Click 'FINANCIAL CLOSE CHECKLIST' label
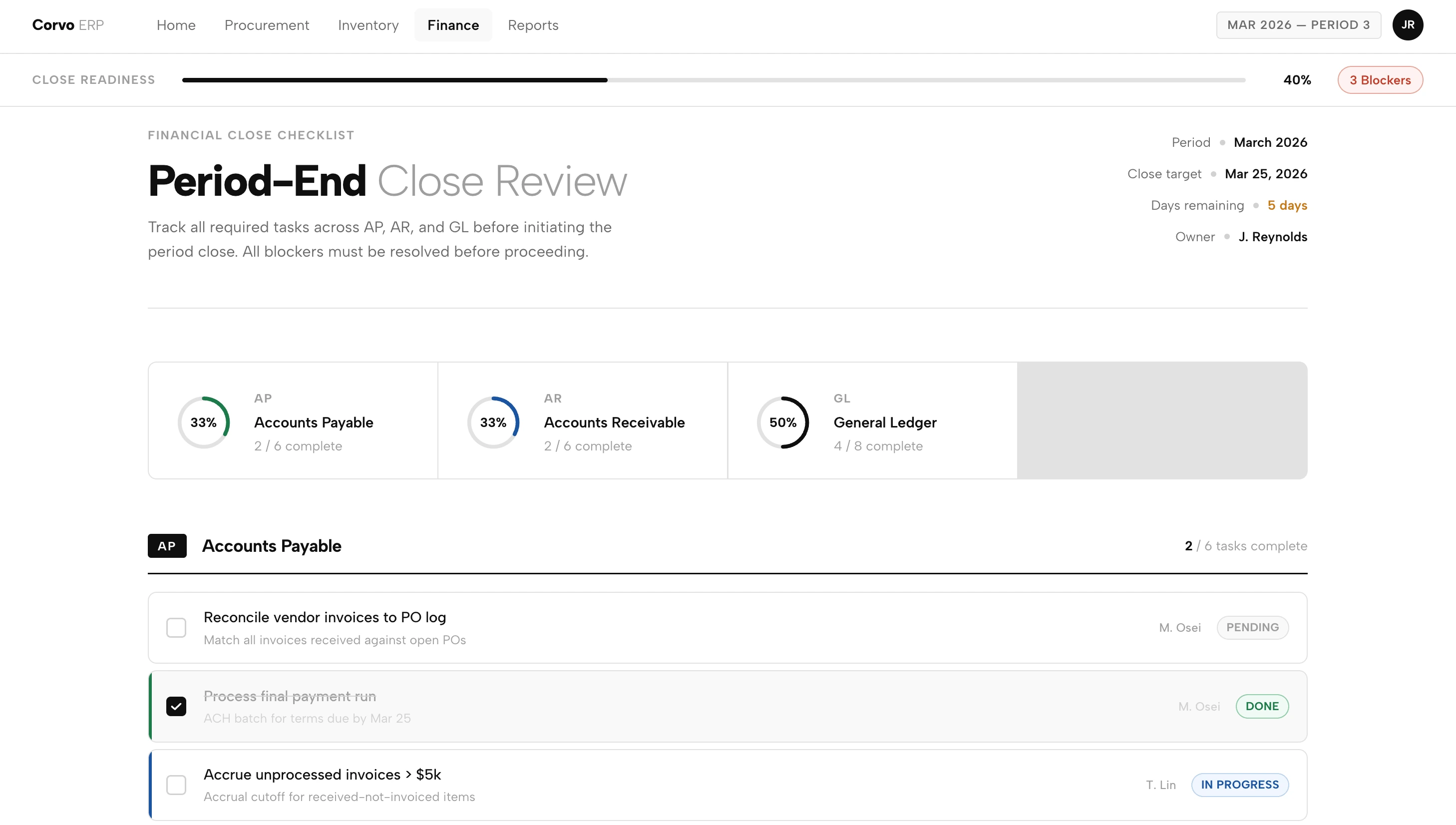The width and height of the screenshot is (1456, 825). (251, 135)
